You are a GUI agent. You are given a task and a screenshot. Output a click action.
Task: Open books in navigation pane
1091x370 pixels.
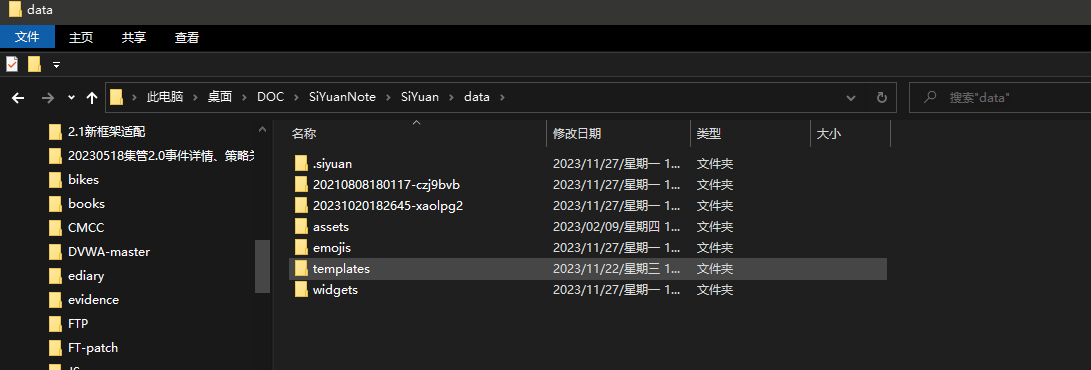click(x=86, y=204)
